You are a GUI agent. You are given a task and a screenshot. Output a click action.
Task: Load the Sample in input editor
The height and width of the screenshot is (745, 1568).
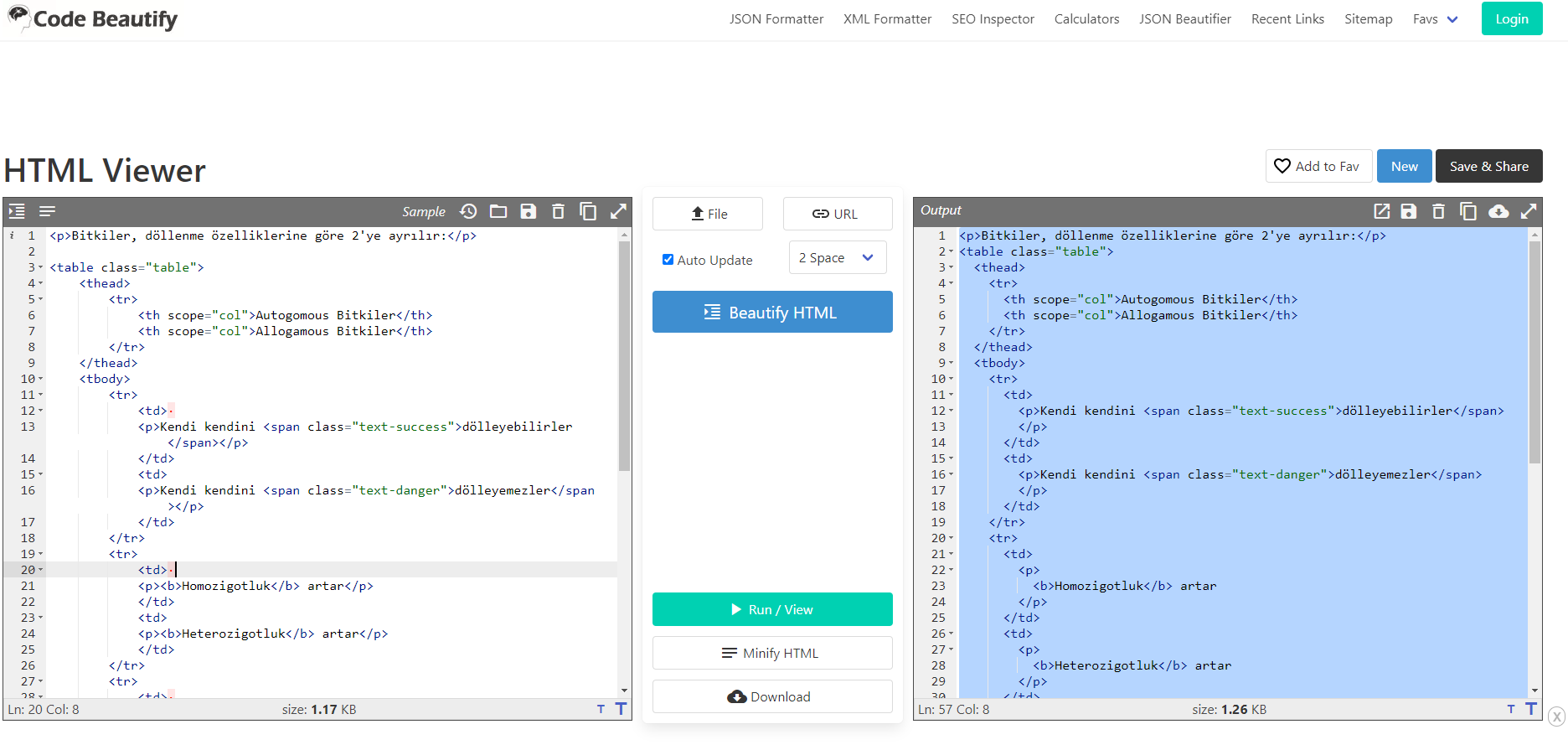tap(424, 212)
